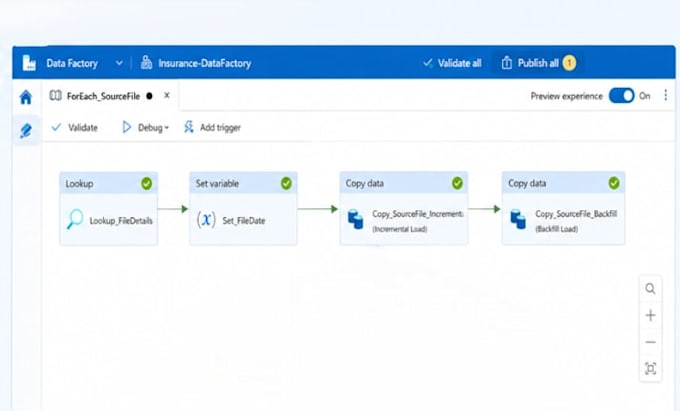680x411 pixels.
Task: Click the (Incremental Load) description text
Action: point(400,229)
